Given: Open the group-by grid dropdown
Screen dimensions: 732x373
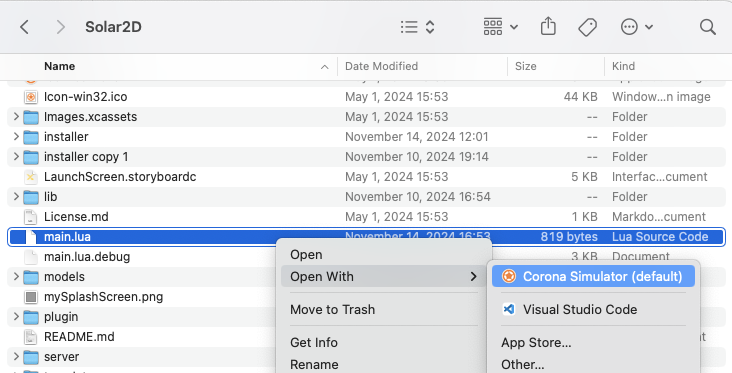Looking at the screenshot, I should pyautogui.click(x=500, y=27).
